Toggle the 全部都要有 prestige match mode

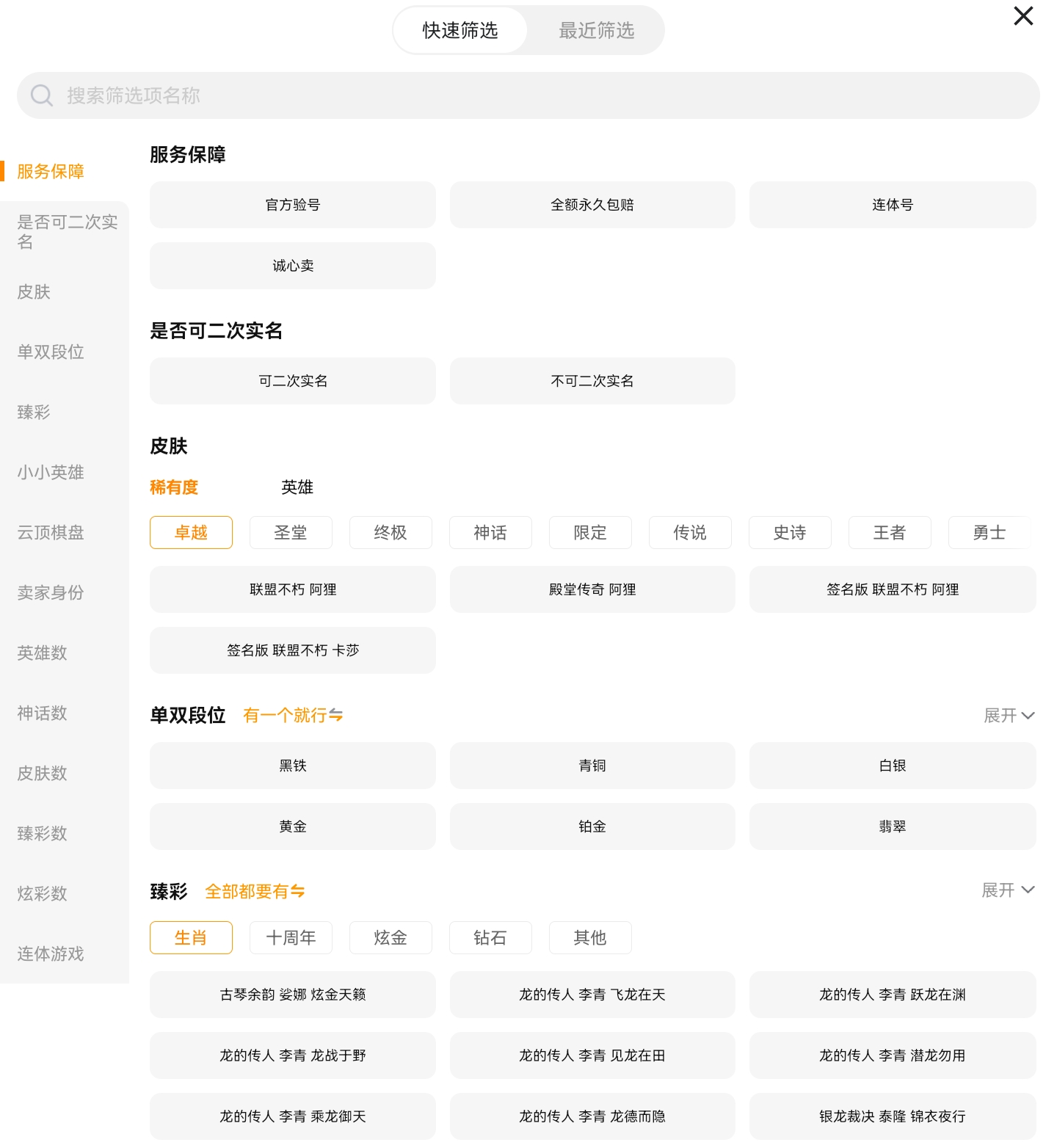pyautogui.click(x=255, y=891)
